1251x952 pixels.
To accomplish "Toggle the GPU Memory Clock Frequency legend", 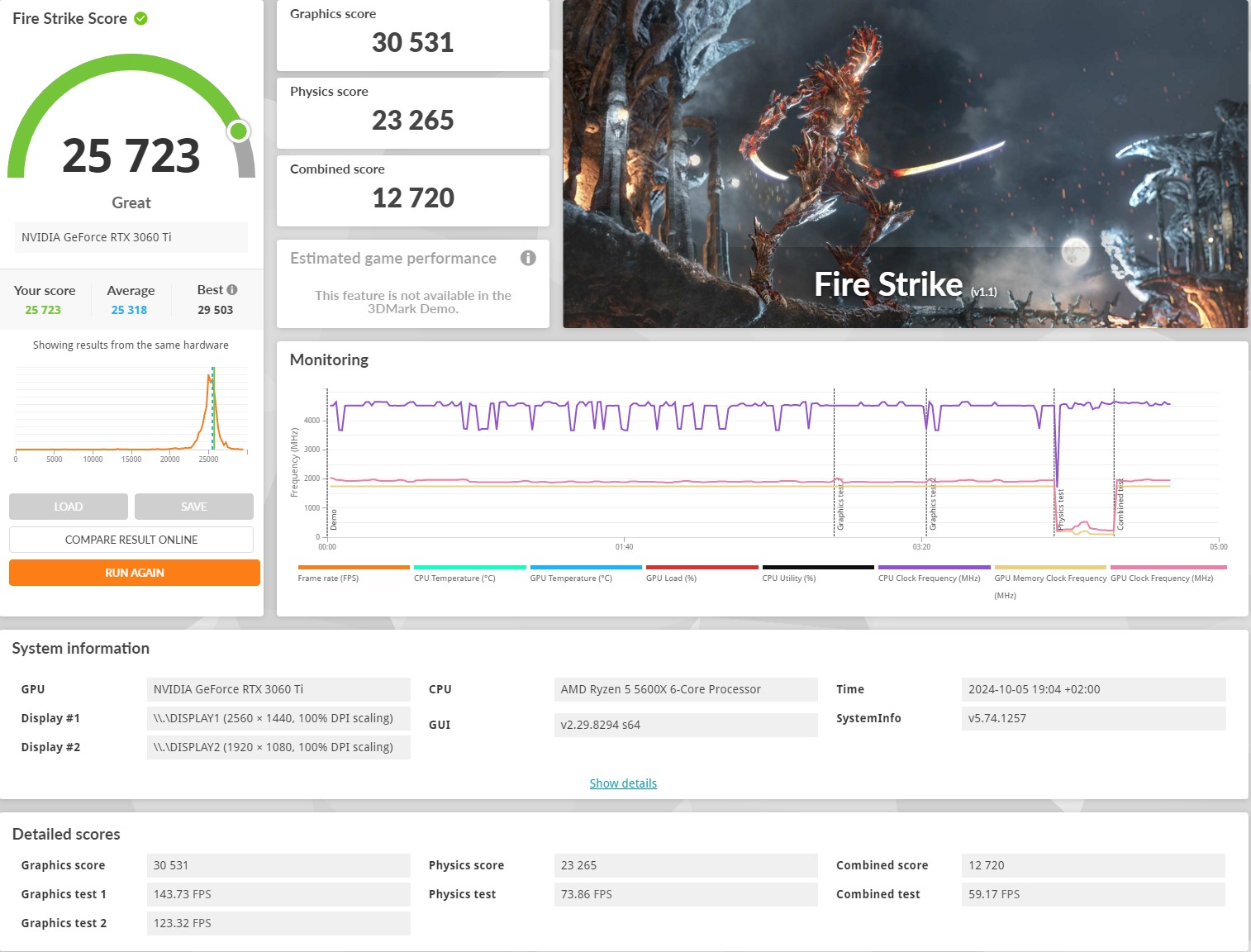I will coord(1050,583).
